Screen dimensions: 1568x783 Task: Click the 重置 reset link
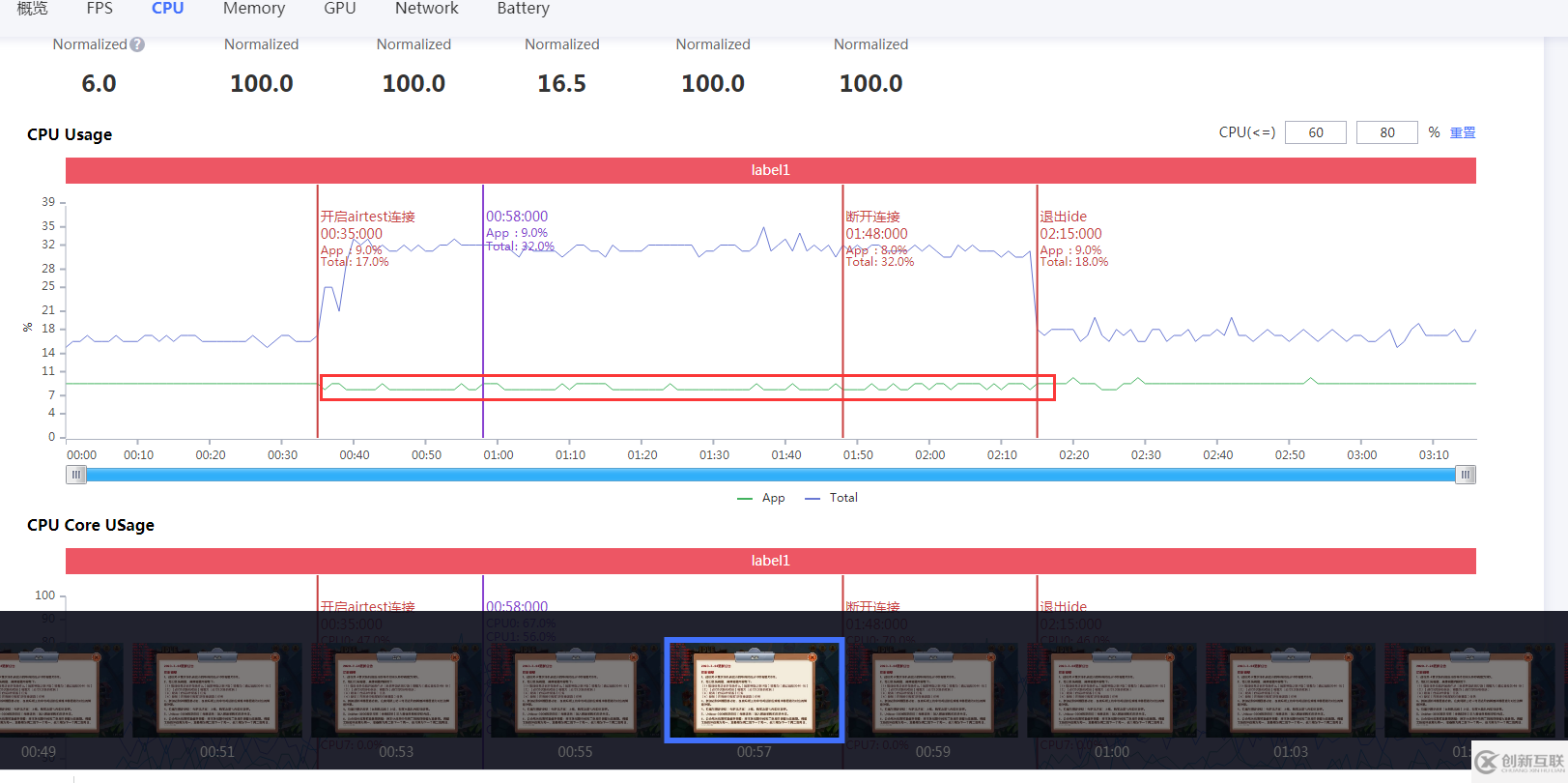1463,132
